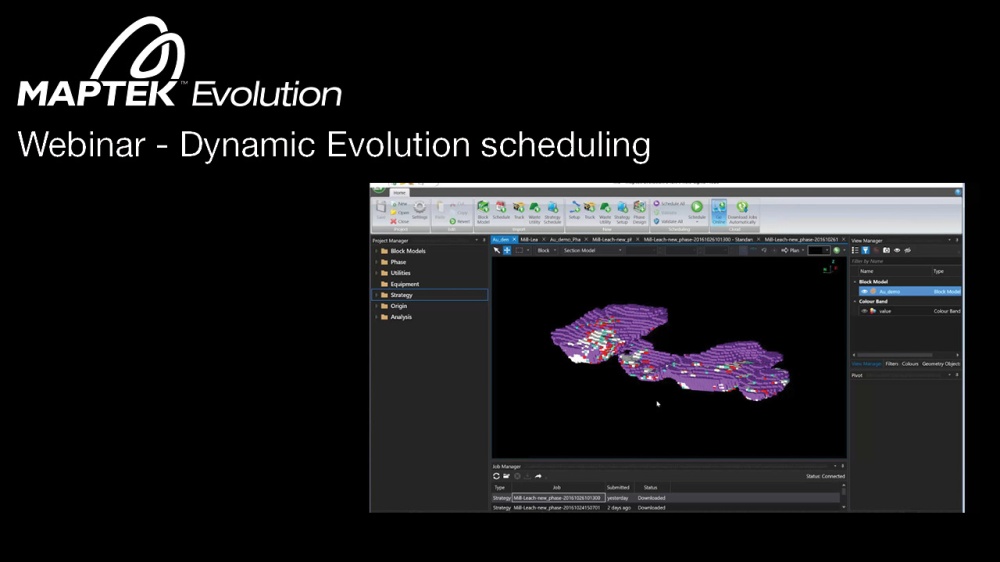Switch to the Filters tab
Viewport: 1000px width, 562px height.
point(892,364)
